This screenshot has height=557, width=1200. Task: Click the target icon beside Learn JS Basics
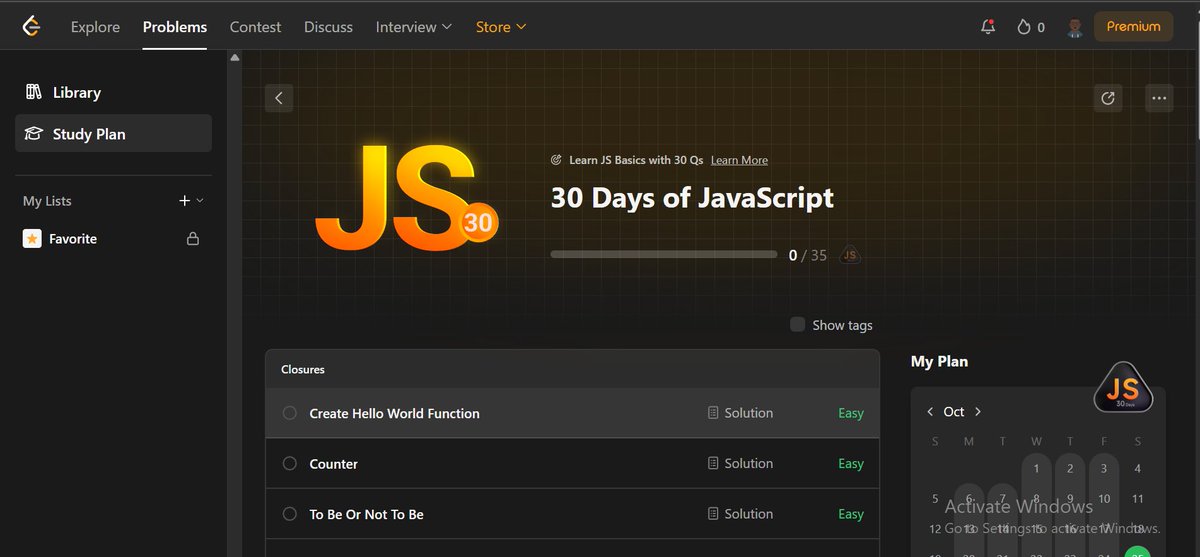[557, 160]
